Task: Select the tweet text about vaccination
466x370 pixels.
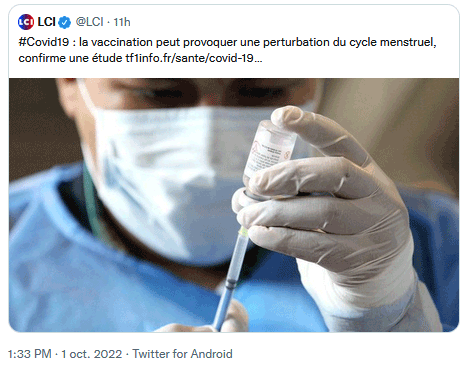Action: [227, 50]
